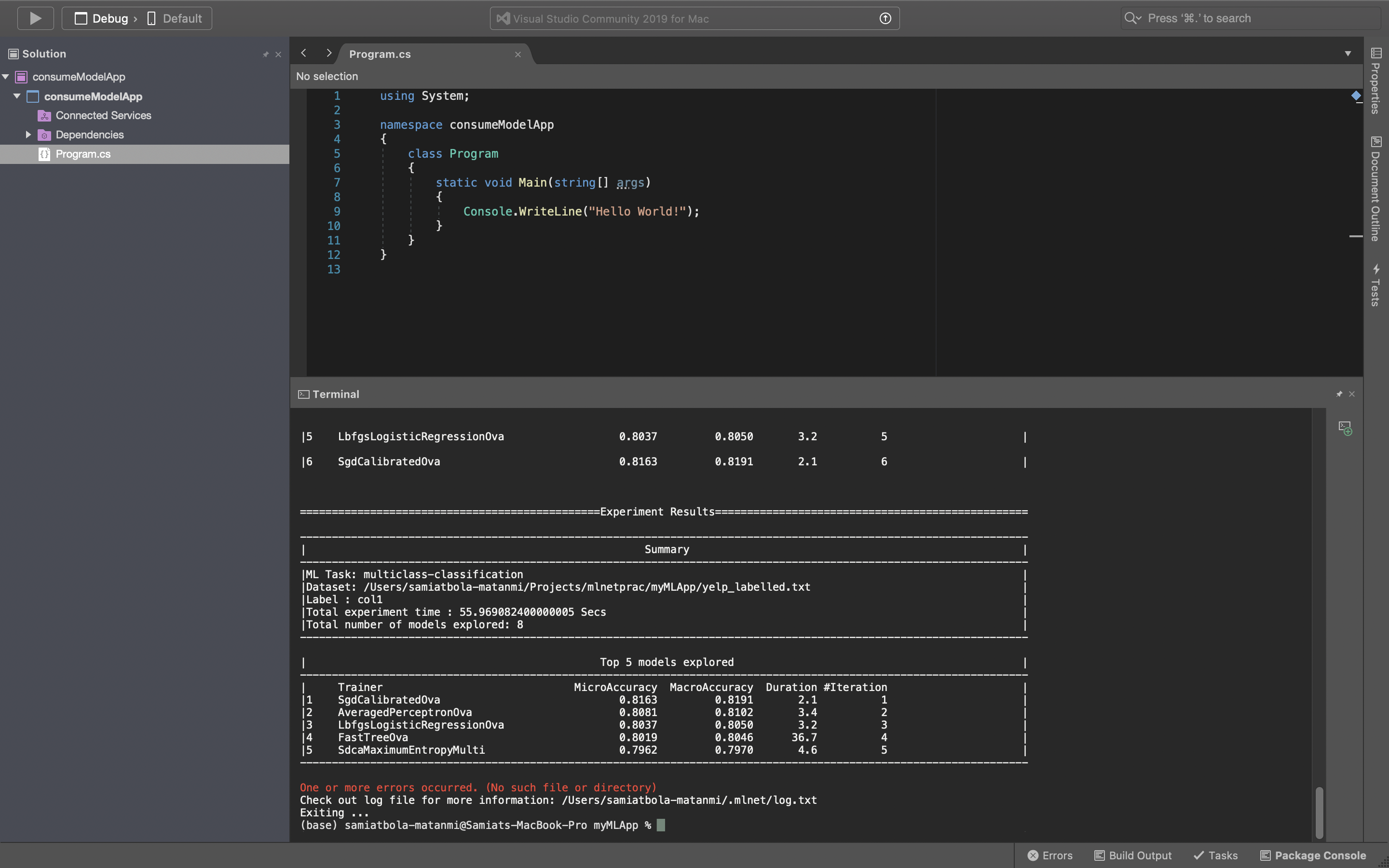
Task: Select the Program.cs editor tab
Action: (380, 54)
